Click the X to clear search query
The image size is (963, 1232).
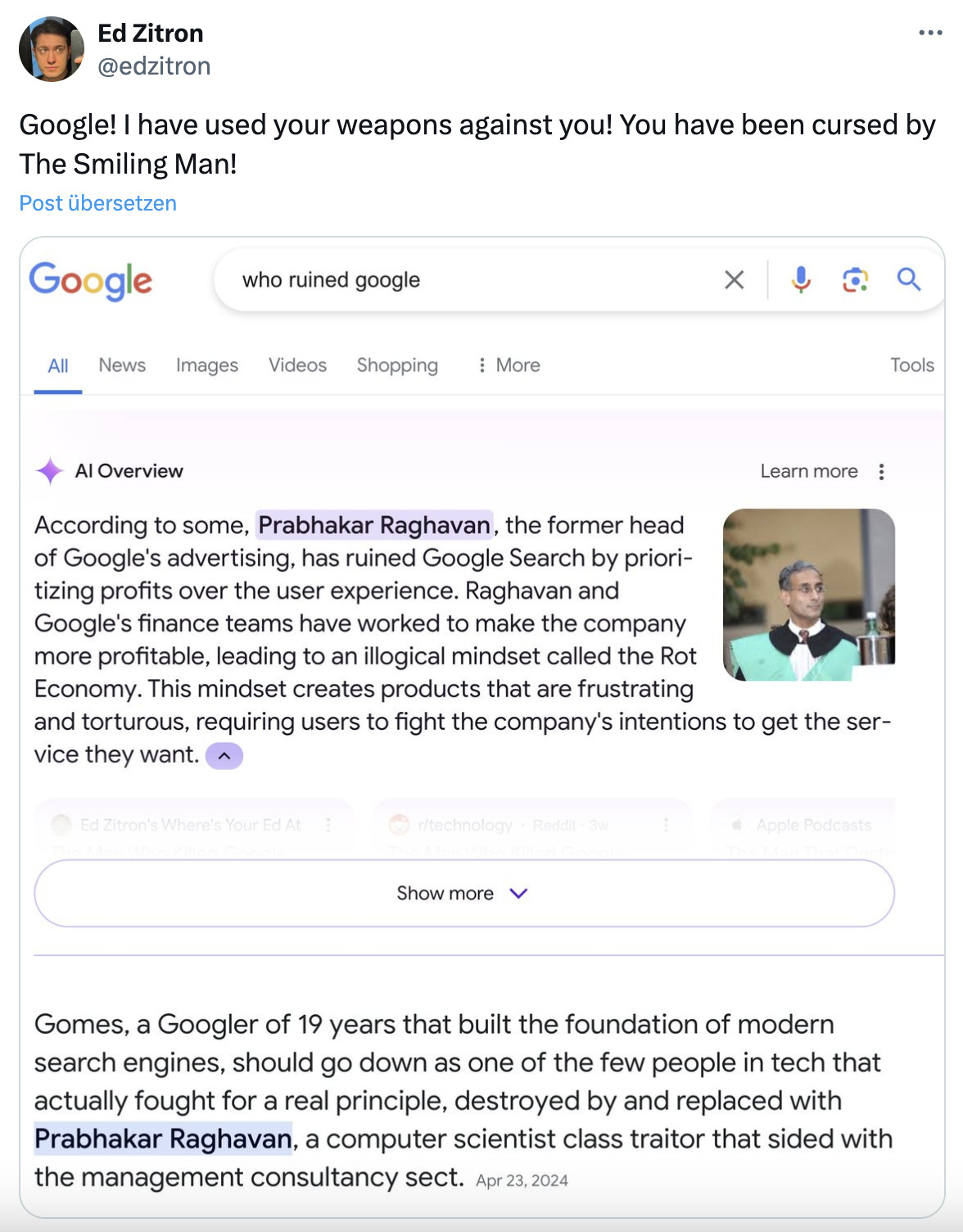pos(733,279)
